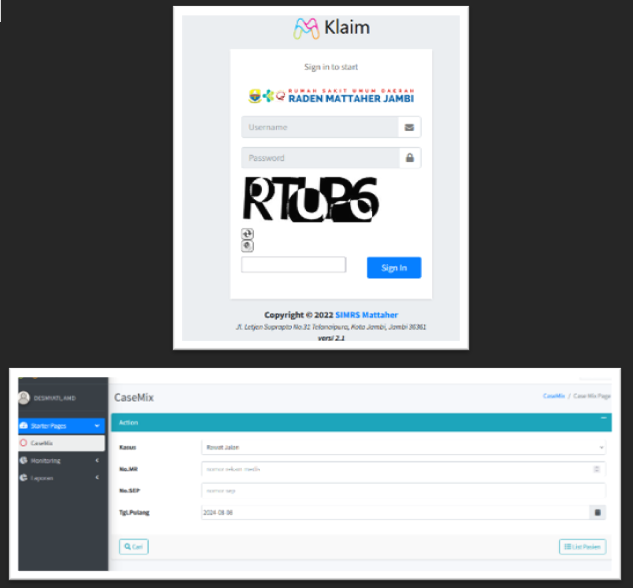The width and height of the screenshot is (633, 588).
Task: Click the padlock icon beside Password
Action: 409,158
